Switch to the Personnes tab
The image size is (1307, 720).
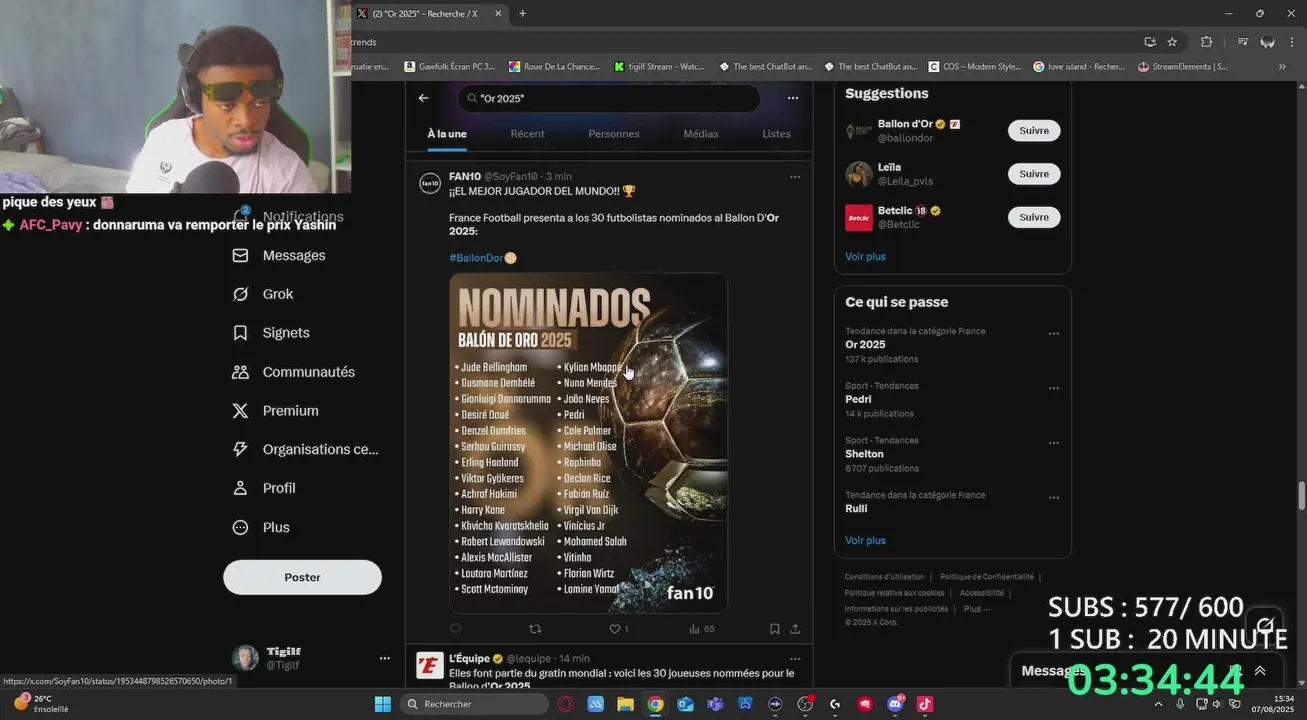point(613,134)
